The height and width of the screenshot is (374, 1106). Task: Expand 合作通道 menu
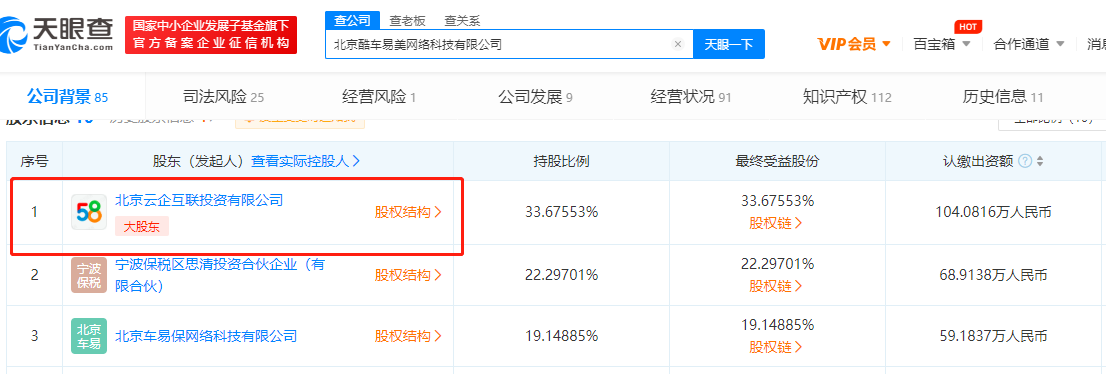pyautogui.click(x=1029, y=44)
